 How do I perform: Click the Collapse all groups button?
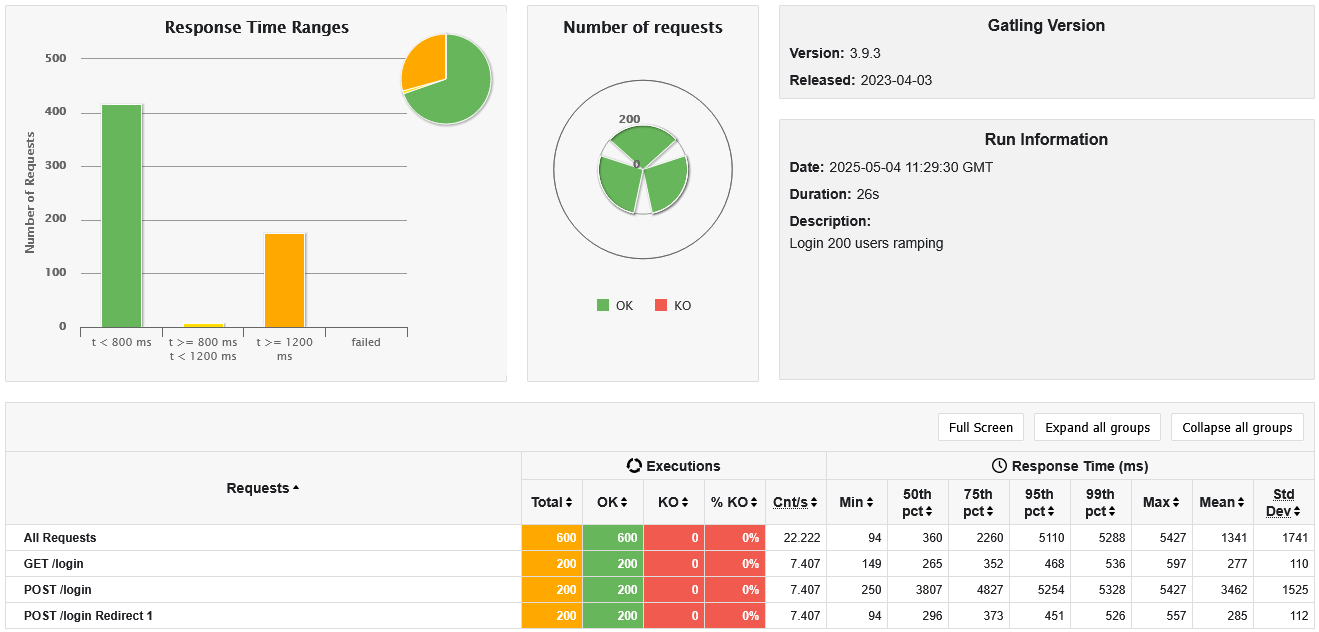pyautogui.click(x=1237, y=427)
